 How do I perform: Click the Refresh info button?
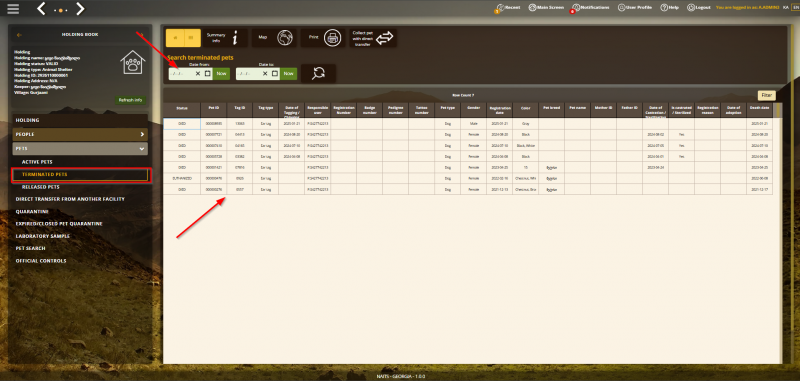[x=130, y=100]
